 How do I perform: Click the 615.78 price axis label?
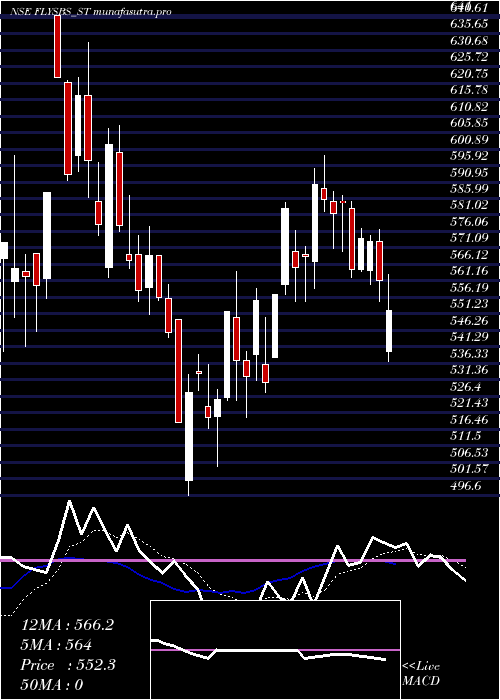point(470,90)
